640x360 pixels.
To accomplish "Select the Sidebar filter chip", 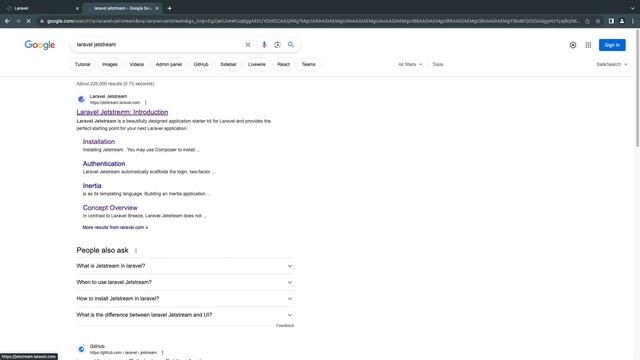I will [228, 64].
